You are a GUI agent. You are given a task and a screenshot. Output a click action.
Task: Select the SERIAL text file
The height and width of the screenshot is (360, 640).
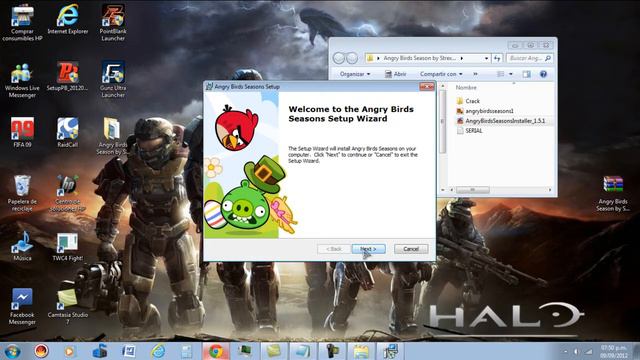click(469, 131)
